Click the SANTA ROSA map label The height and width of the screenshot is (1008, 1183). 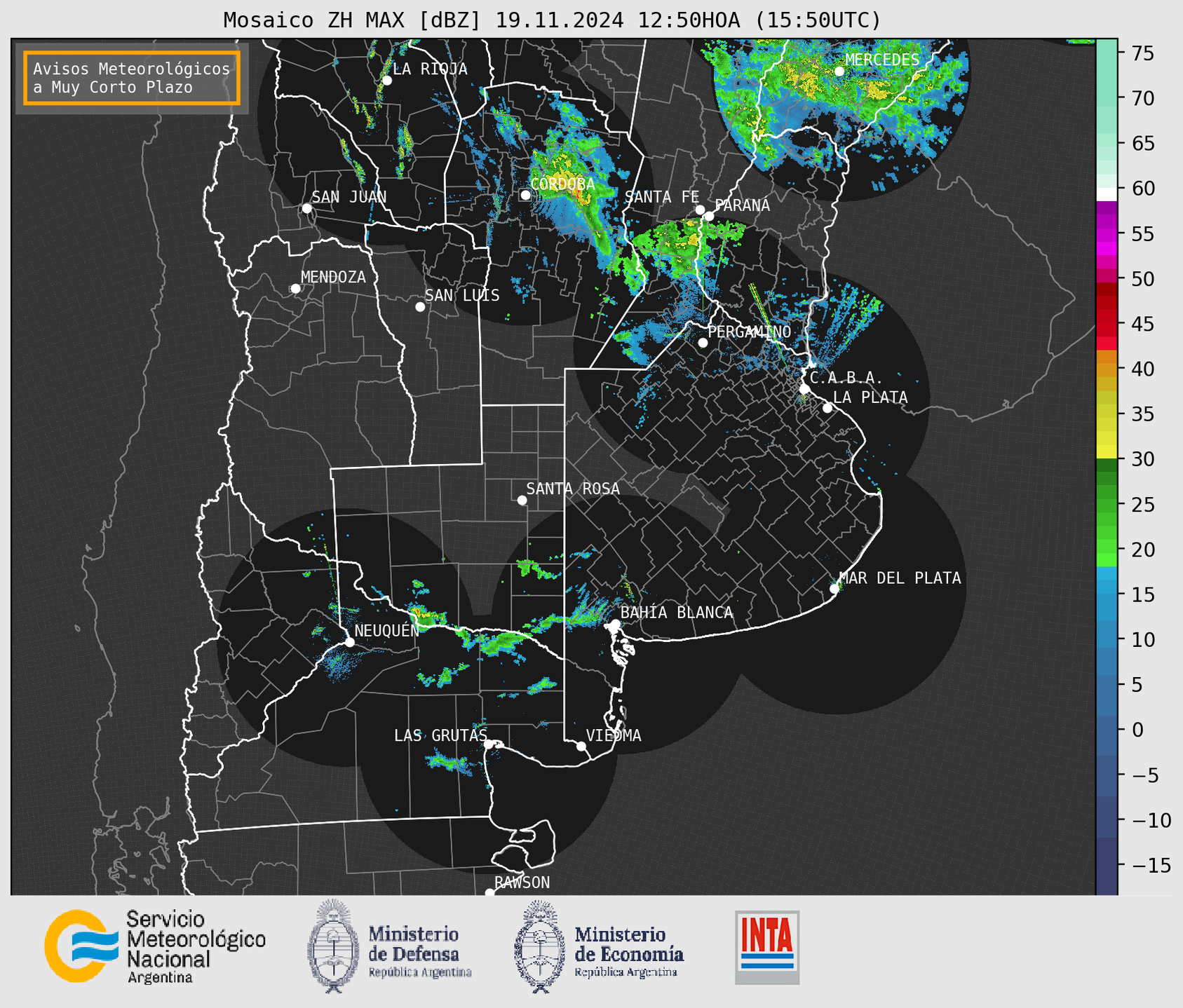click(x=573, y=489)
